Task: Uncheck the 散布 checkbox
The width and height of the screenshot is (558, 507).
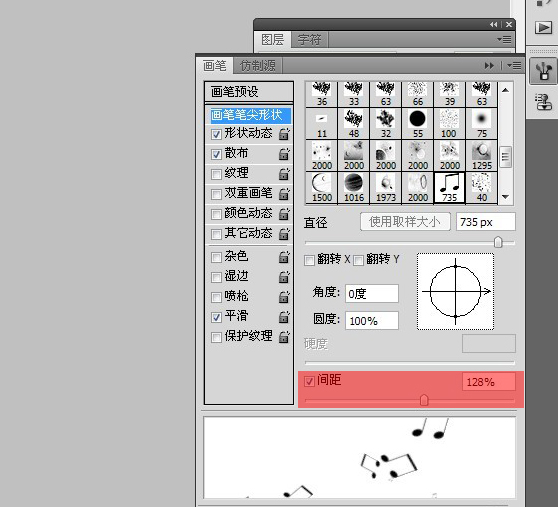Action: point(216,154)
